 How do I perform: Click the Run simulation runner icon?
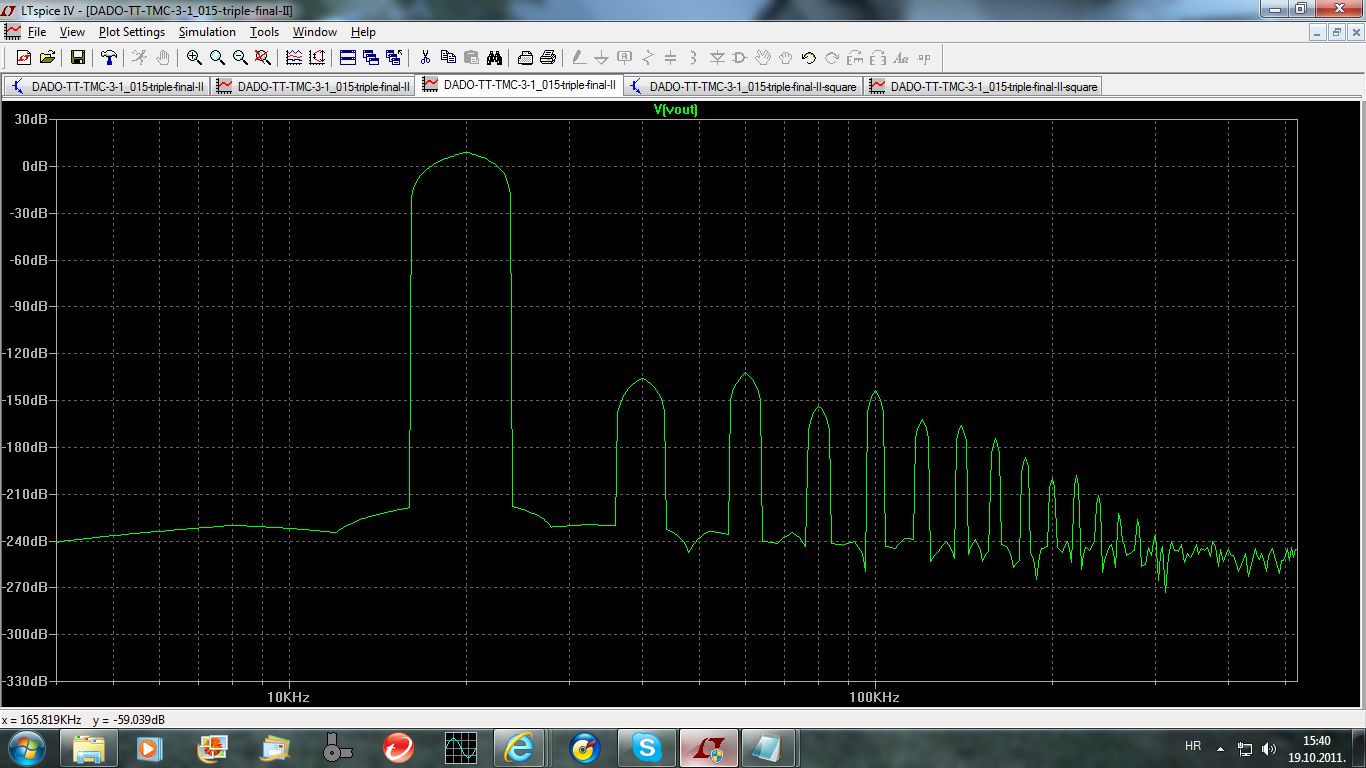click(x=139, y=58)
